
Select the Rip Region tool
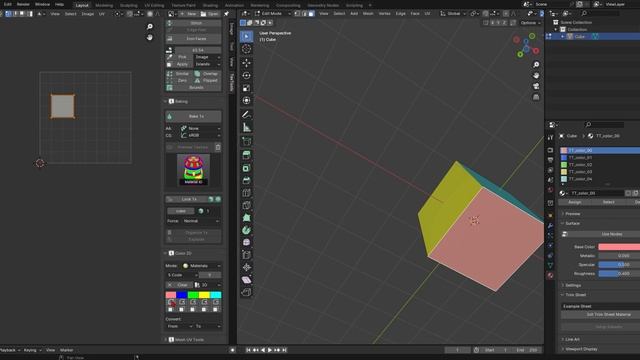coord(246,292)
